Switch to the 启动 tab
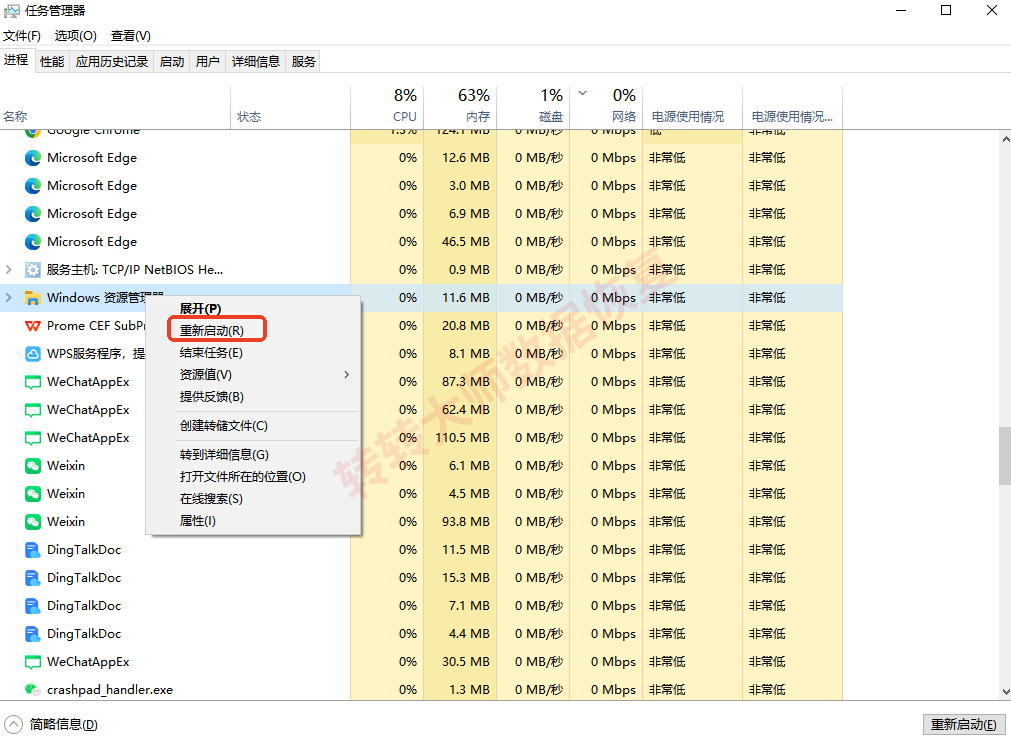 coord(172,61)
